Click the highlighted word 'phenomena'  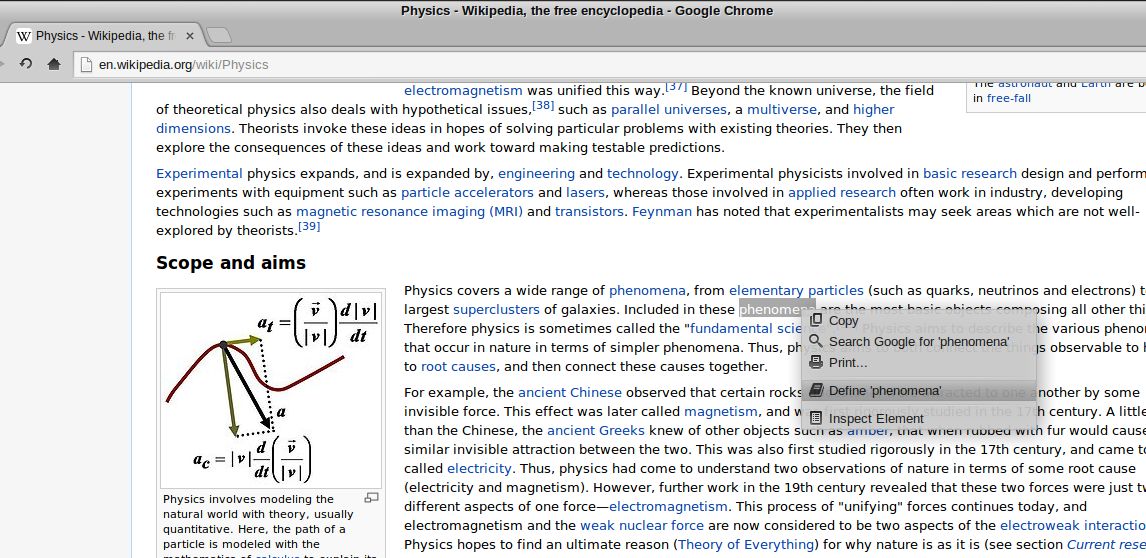(x=777, y=309)
